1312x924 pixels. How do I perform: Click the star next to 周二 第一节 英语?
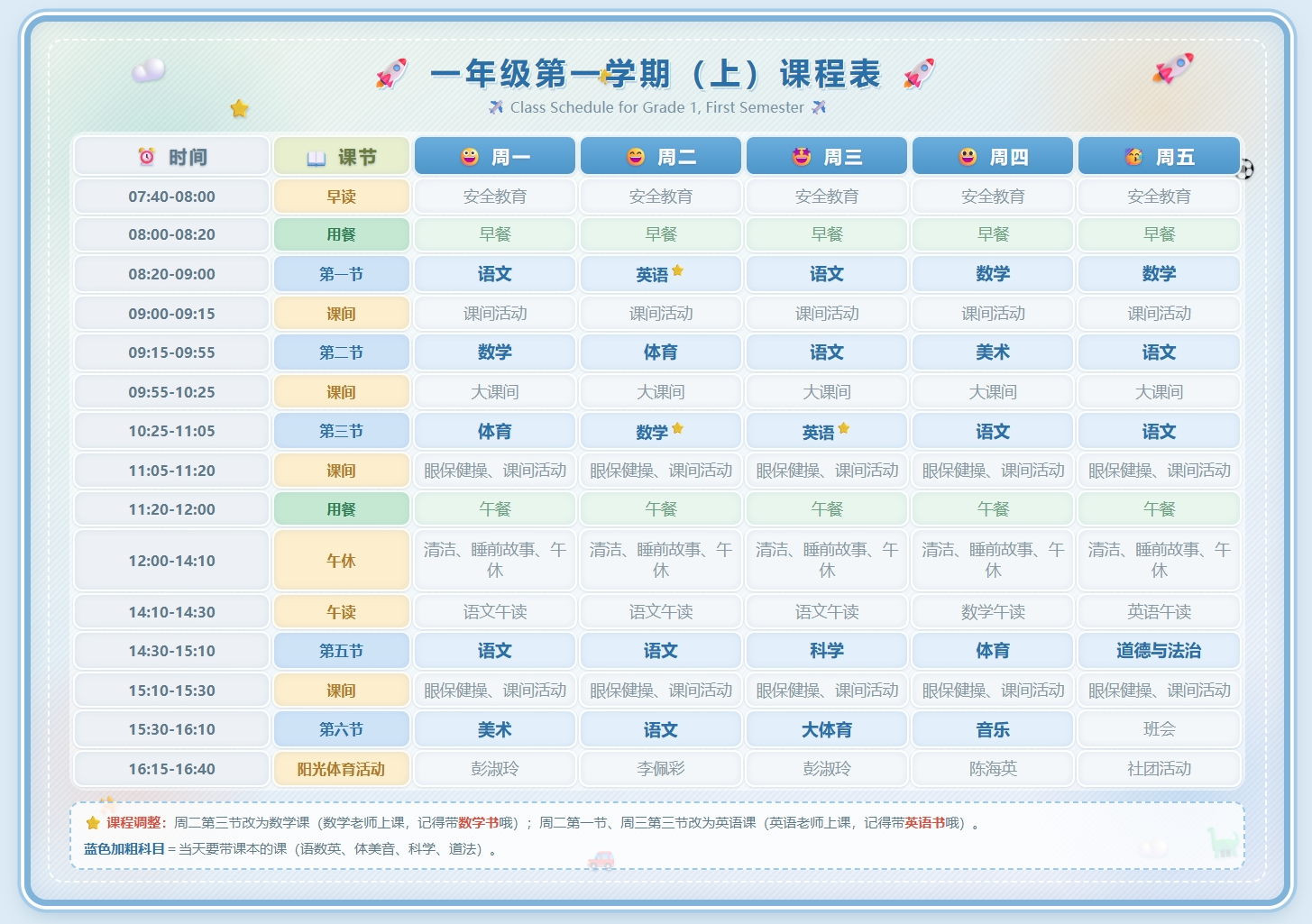pyautogui.click(x=678, y=270)
